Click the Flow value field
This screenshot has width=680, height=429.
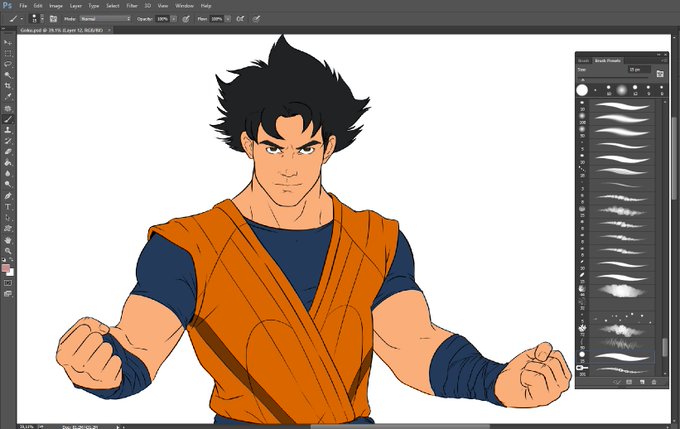(216, 19)
